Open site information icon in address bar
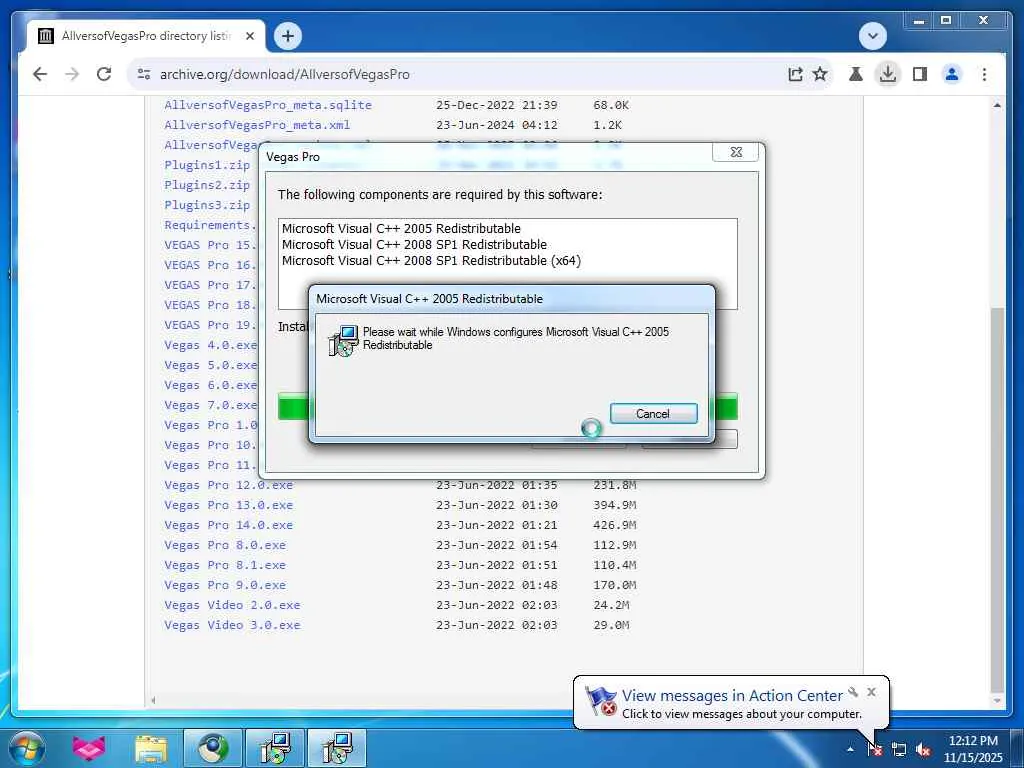1024x768 pixels. 144,74
